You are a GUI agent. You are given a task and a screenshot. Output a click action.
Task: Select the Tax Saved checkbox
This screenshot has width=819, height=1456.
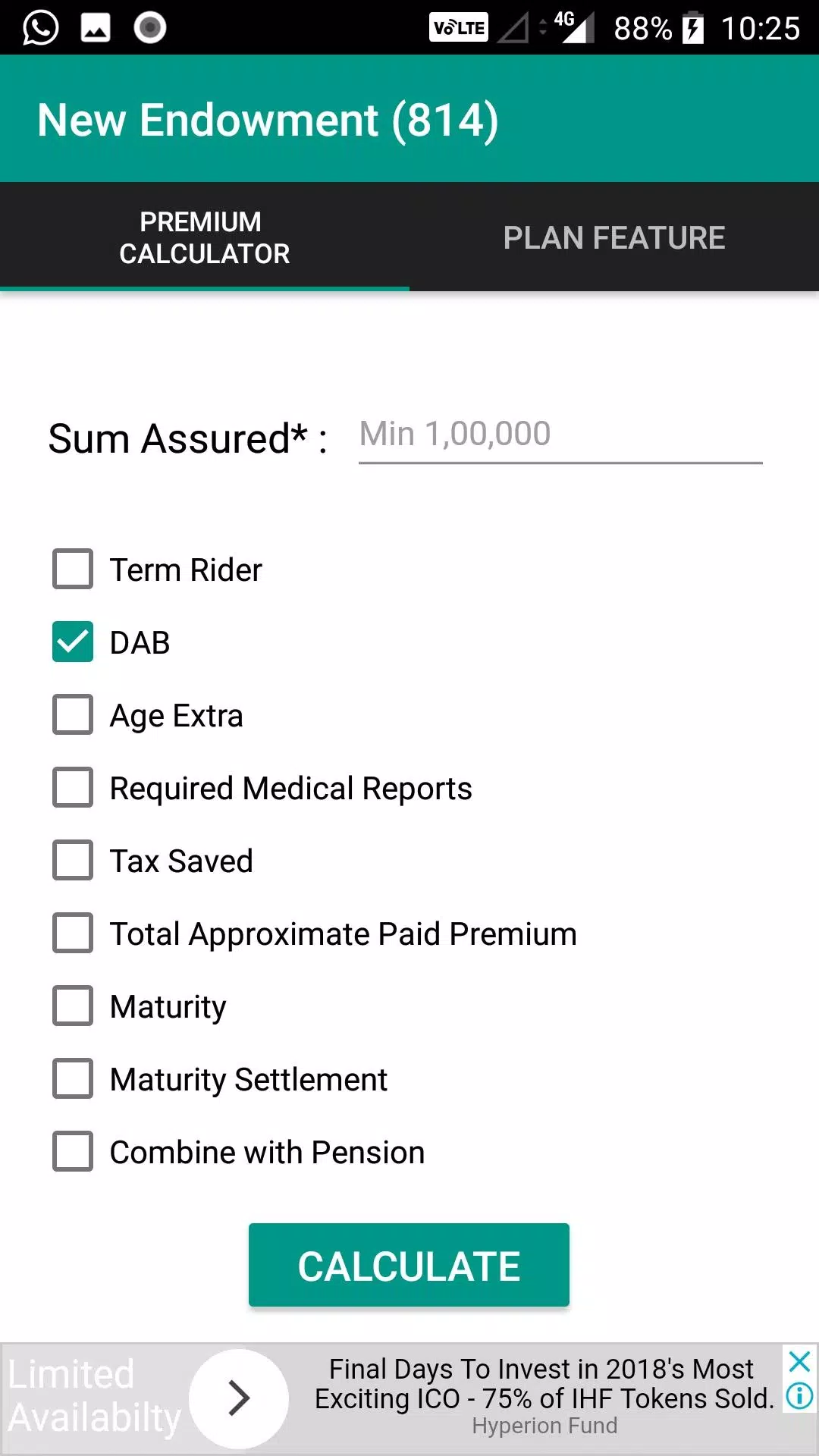[x=73, y=861]
